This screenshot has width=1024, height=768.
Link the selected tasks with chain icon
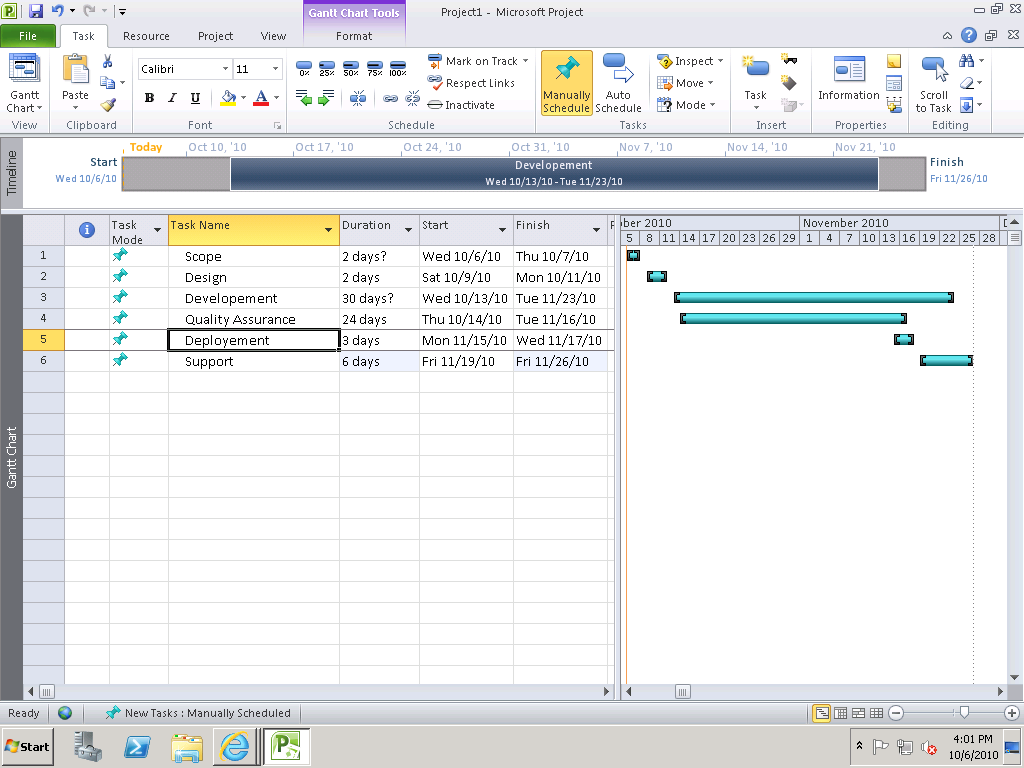pos(388,99)
